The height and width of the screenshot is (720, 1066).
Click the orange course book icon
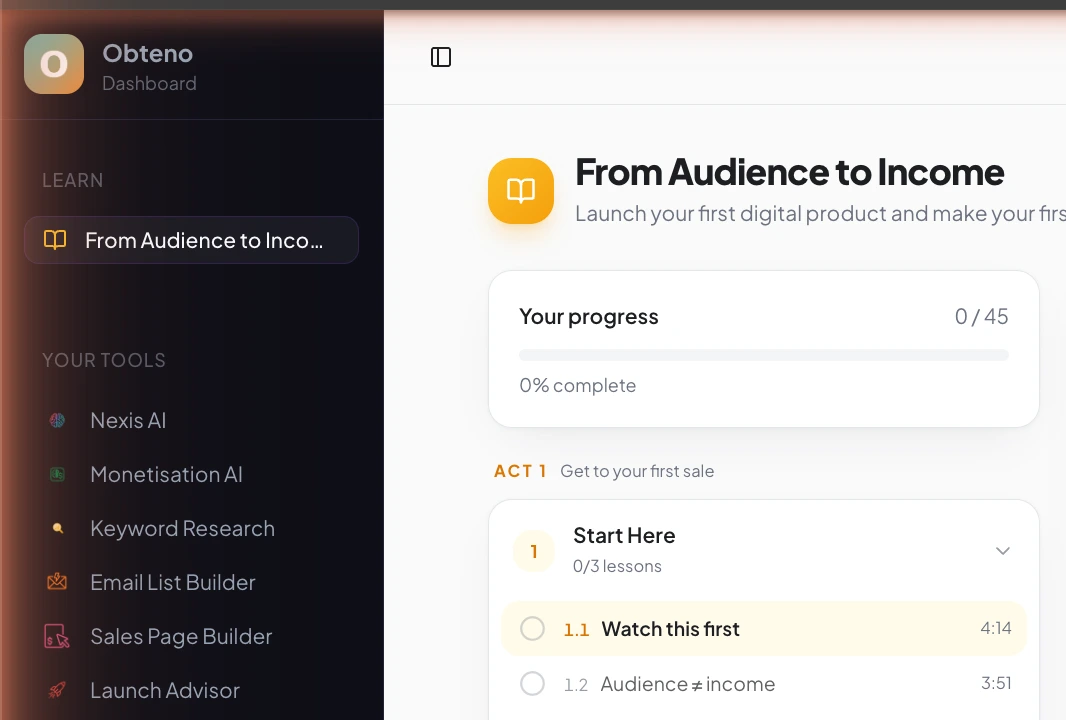tap(521, 191)
